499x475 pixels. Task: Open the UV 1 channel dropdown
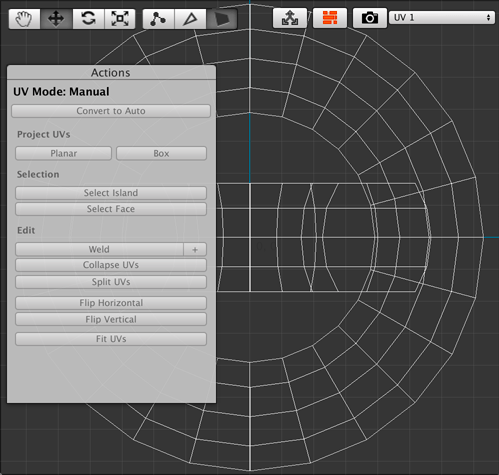(442, 17)
